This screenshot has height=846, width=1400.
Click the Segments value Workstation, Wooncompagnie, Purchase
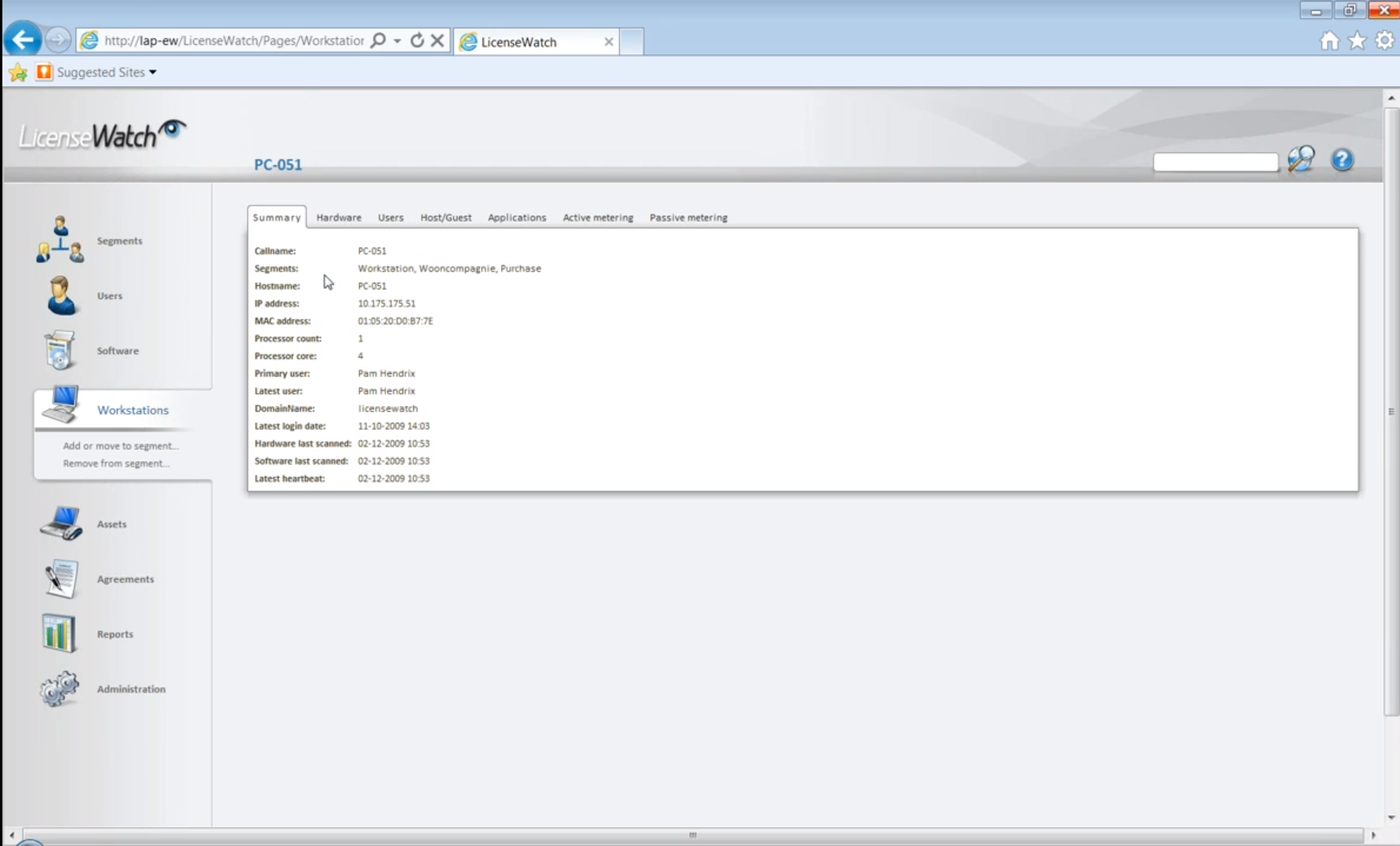tap(449, 268)
